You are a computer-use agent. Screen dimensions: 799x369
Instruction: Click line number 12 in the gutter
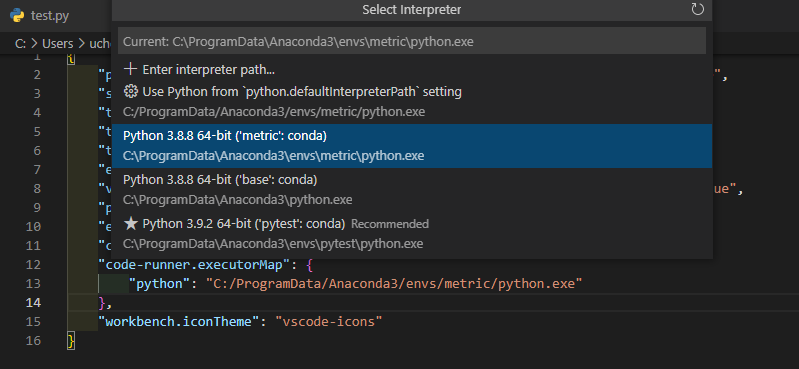tap(33, 265)
